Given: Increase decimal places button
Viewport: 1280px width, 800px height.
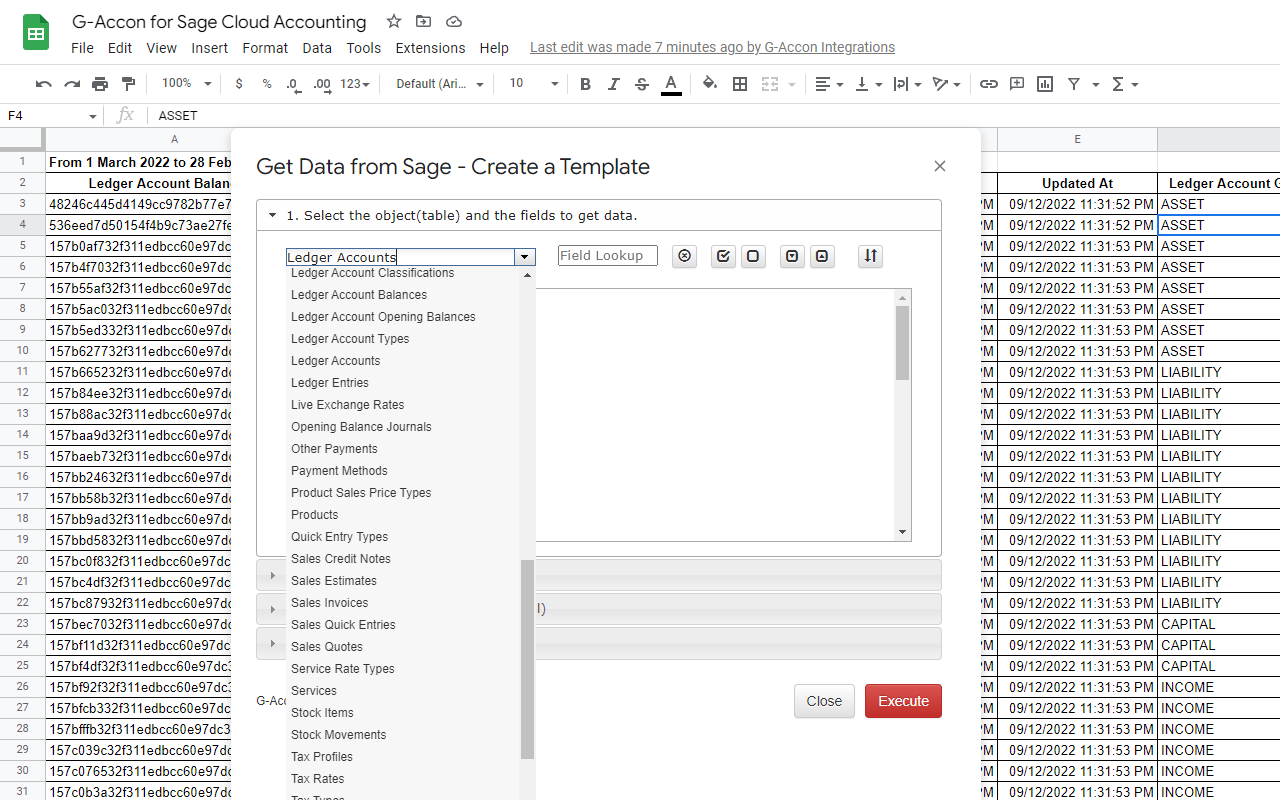Looking at the screenshot, I should [x=322, y=84].
